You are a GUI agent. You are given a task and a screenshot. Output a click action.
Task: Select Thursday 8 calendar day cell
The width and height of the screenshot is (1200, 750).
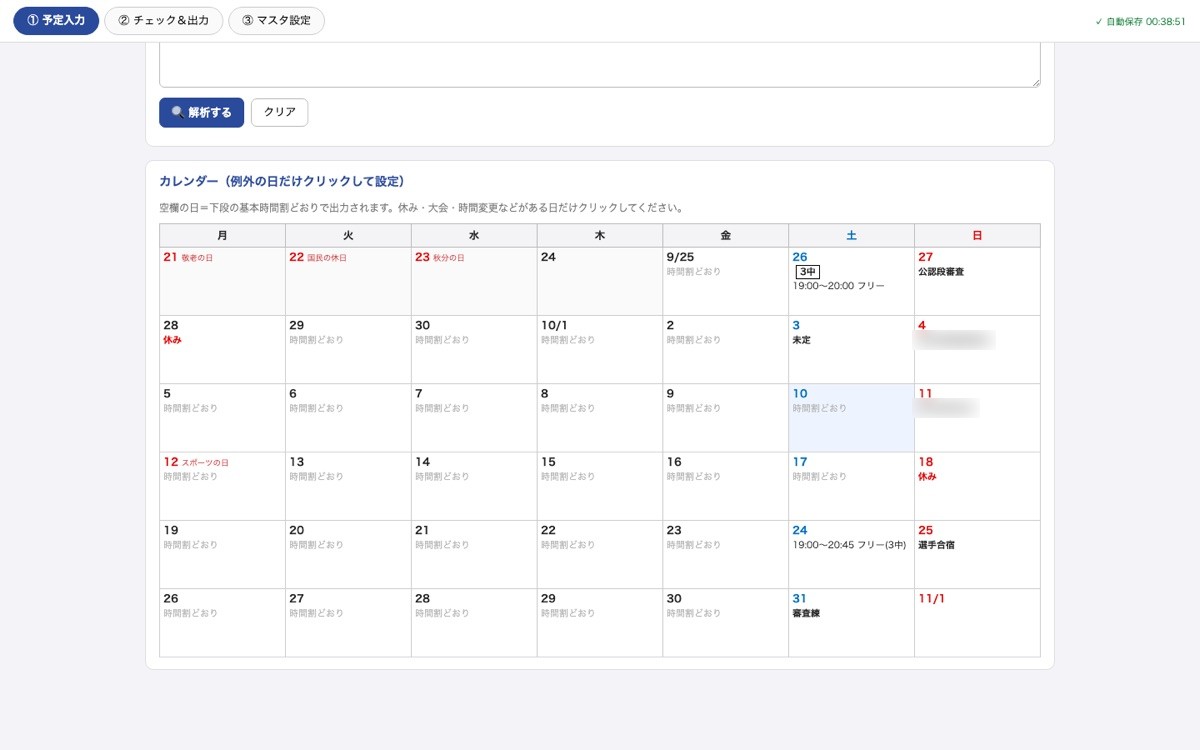(x=600, y=417)
